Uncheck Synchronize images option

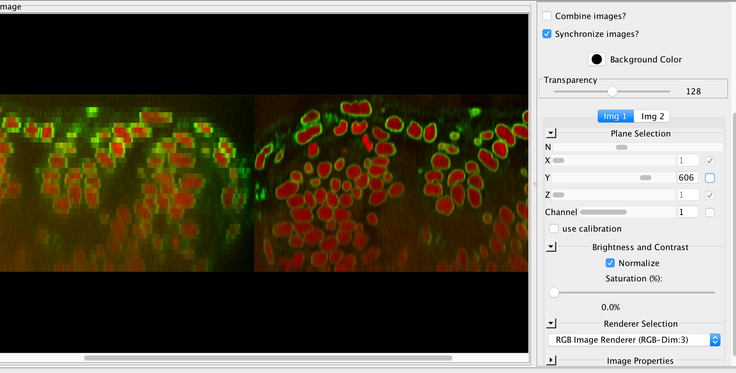coord(547,34)
